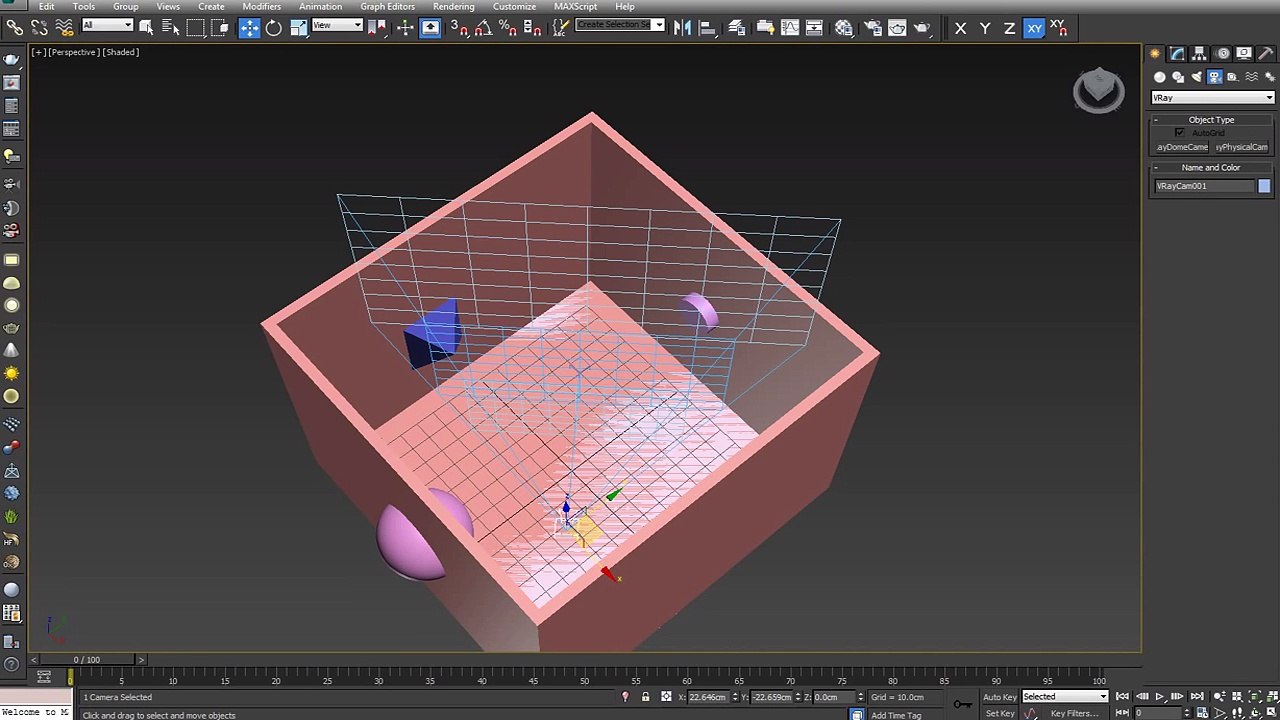Click the Auto Key button
1280x720 pixels.
pos(999,697)
